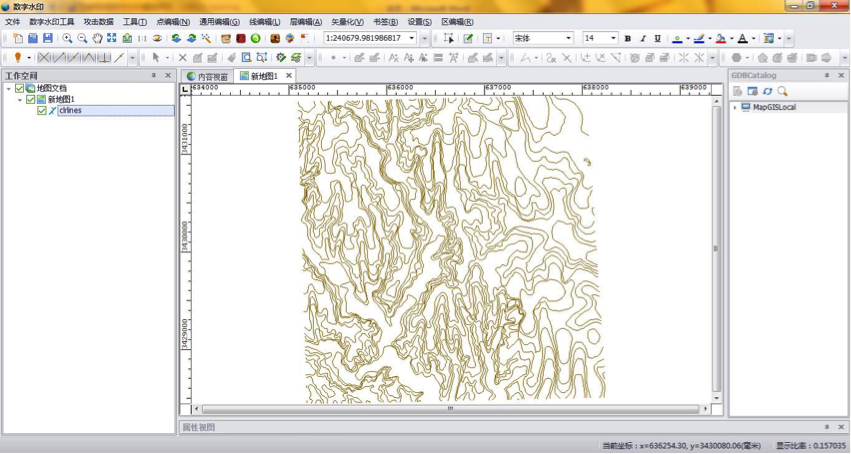Collapse the 新地图1 tree node

click(20, 100)
